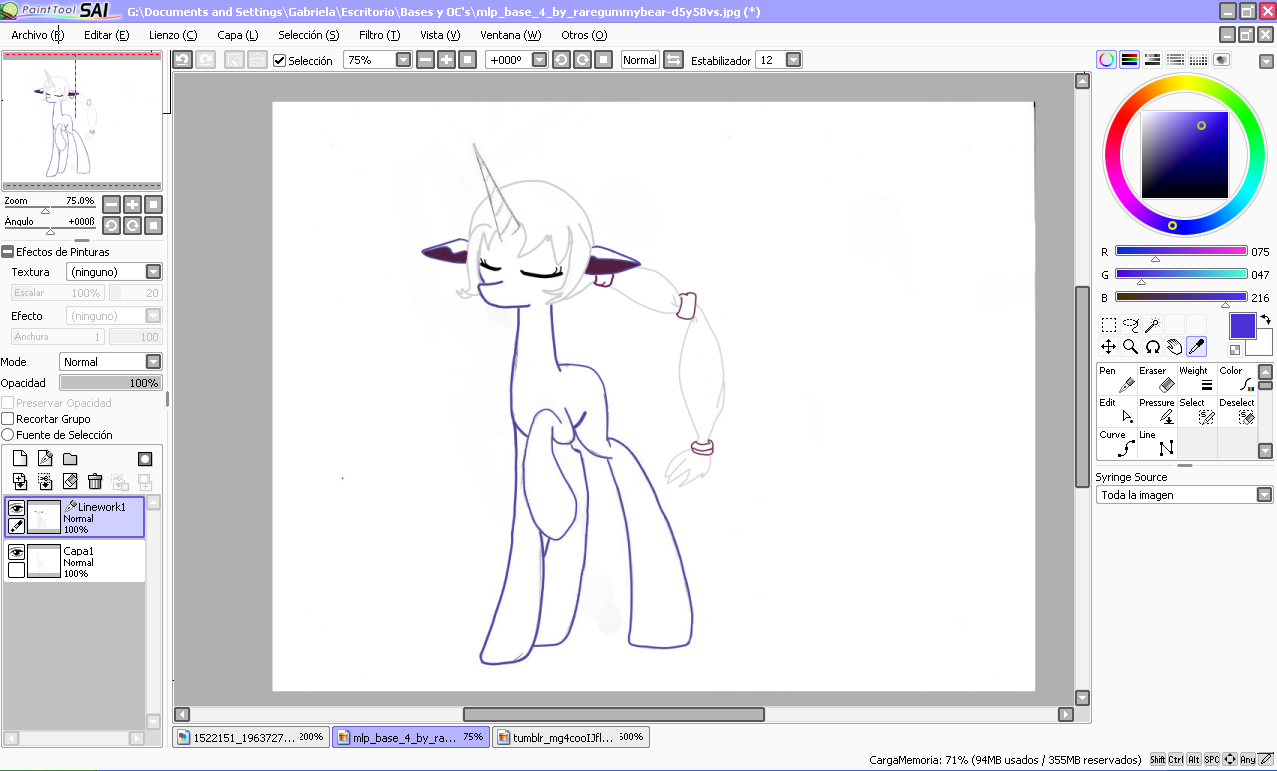The image size is (1277, 771).
Task: Select the magnifier zoom tool
Action: [x=1130, y=347]
